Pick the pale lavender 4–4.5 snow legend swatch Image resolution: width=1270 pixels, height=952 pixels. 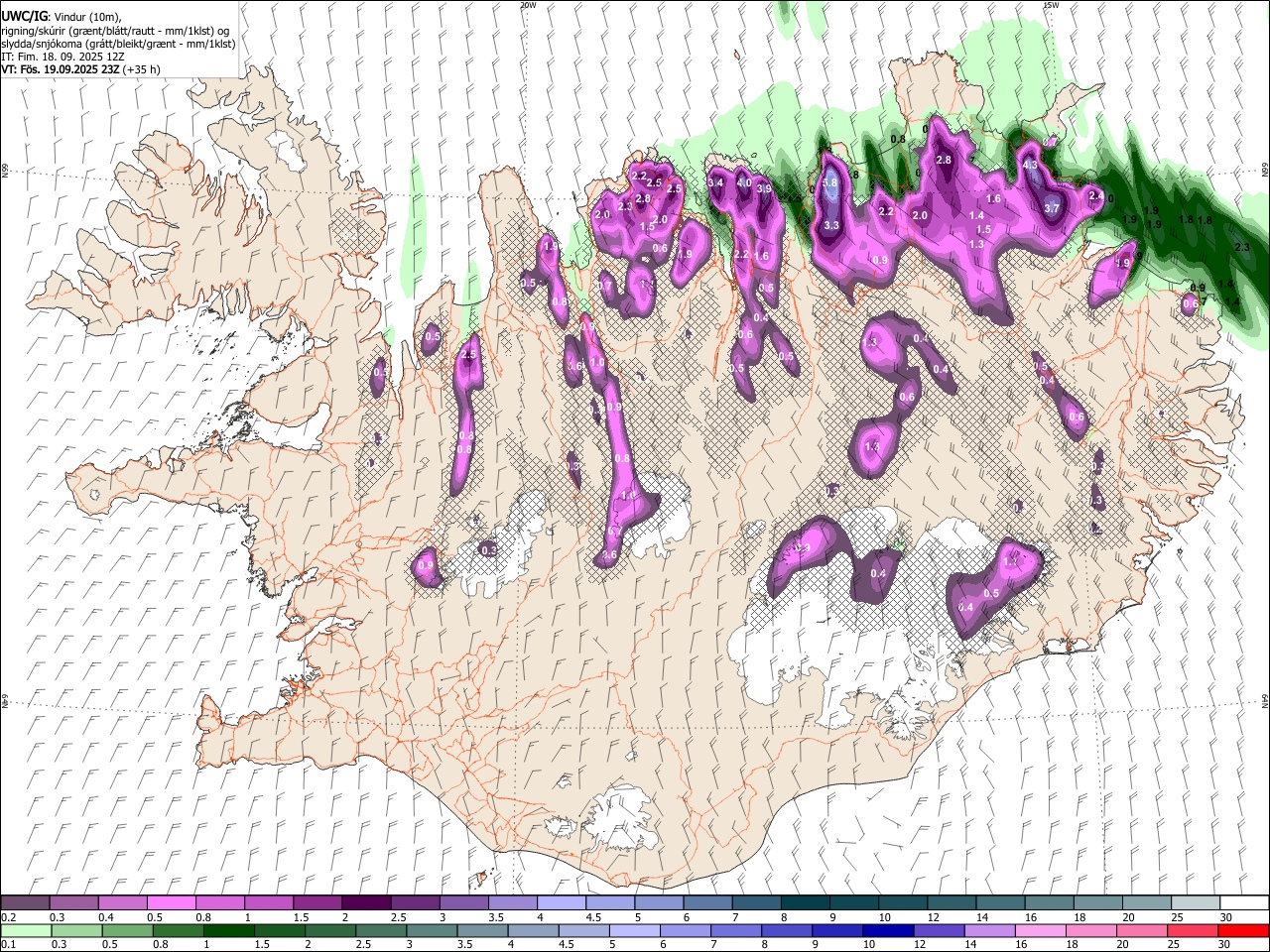(x=561, y=903)
